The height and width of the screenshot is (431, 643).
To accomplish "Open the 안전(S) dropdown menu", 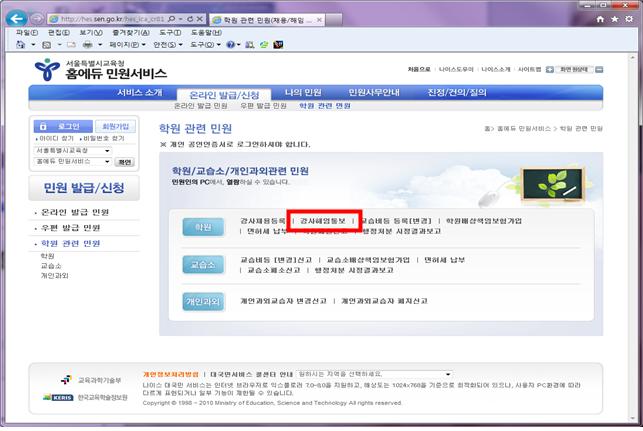I will [x=168, y=45].
